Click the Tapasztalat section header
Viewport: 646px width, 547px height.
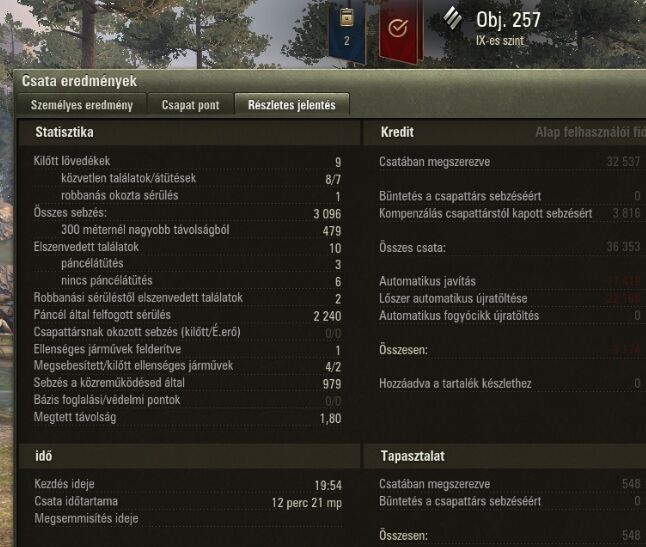click(412, 456)
